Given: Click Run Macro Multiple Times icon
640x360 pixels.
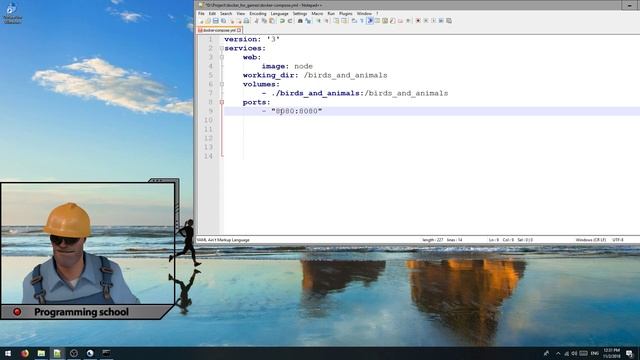Looking at the screenshot, I should [x=441, y=21].
